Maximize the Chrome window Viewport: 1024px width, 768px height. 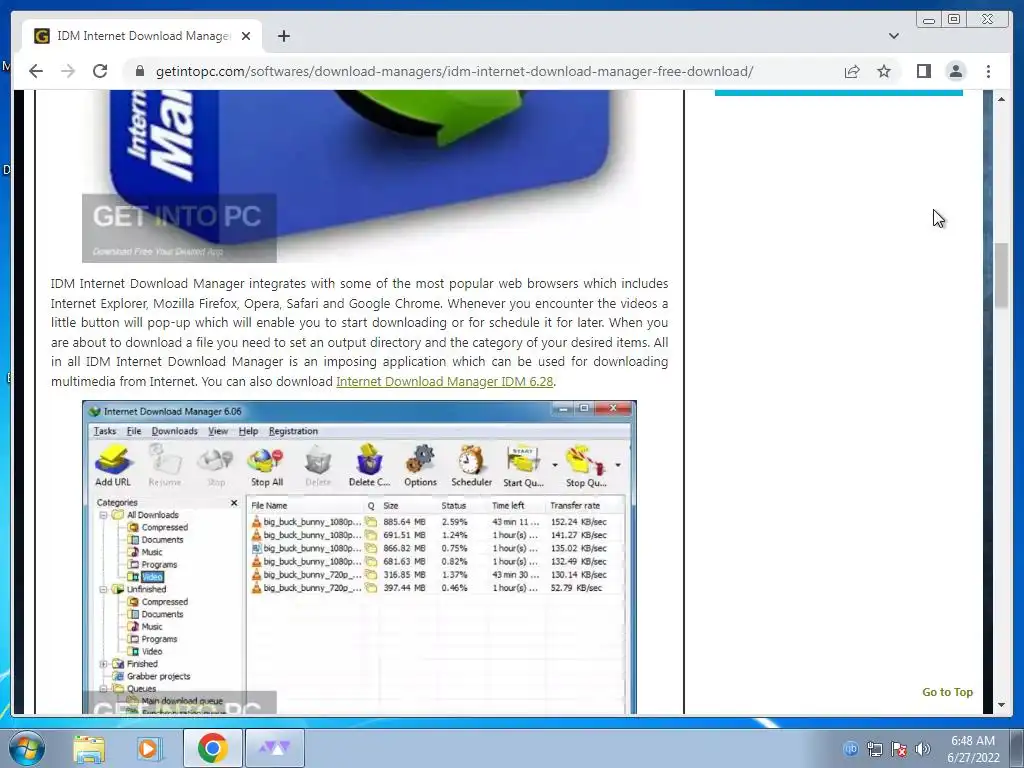click(x=953, y=19)
